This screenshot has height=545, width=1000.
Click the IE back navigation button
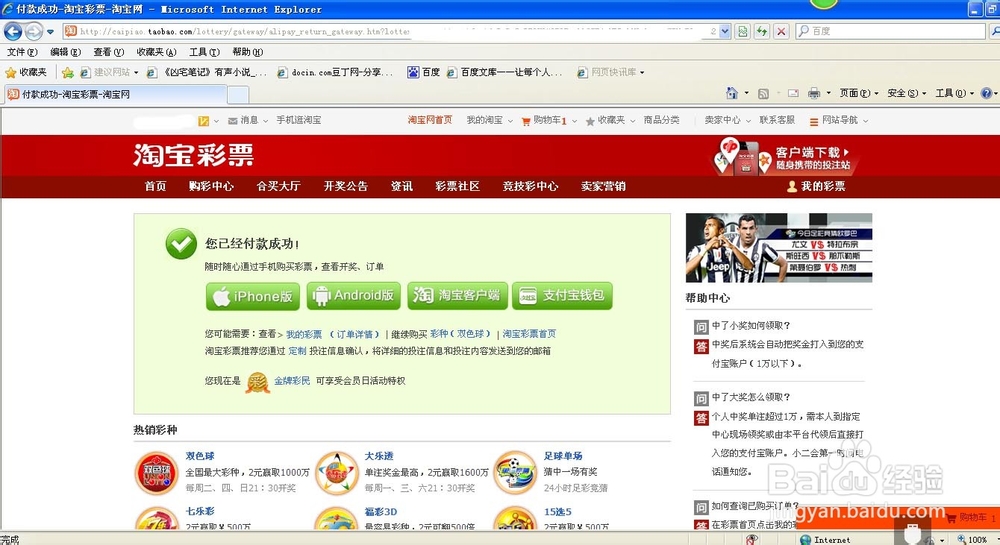13,31
